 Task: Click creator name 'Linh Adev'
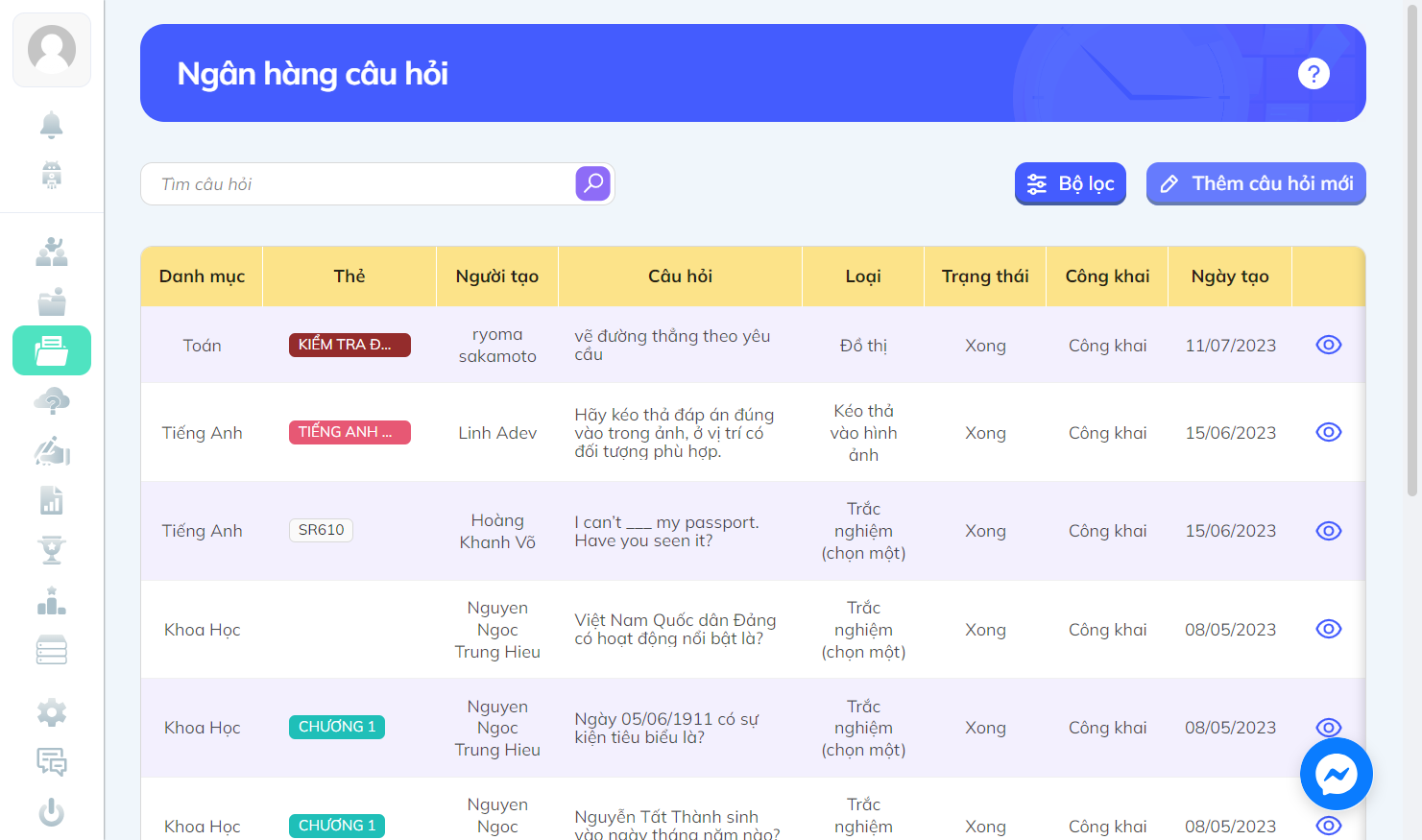(497, 433)
